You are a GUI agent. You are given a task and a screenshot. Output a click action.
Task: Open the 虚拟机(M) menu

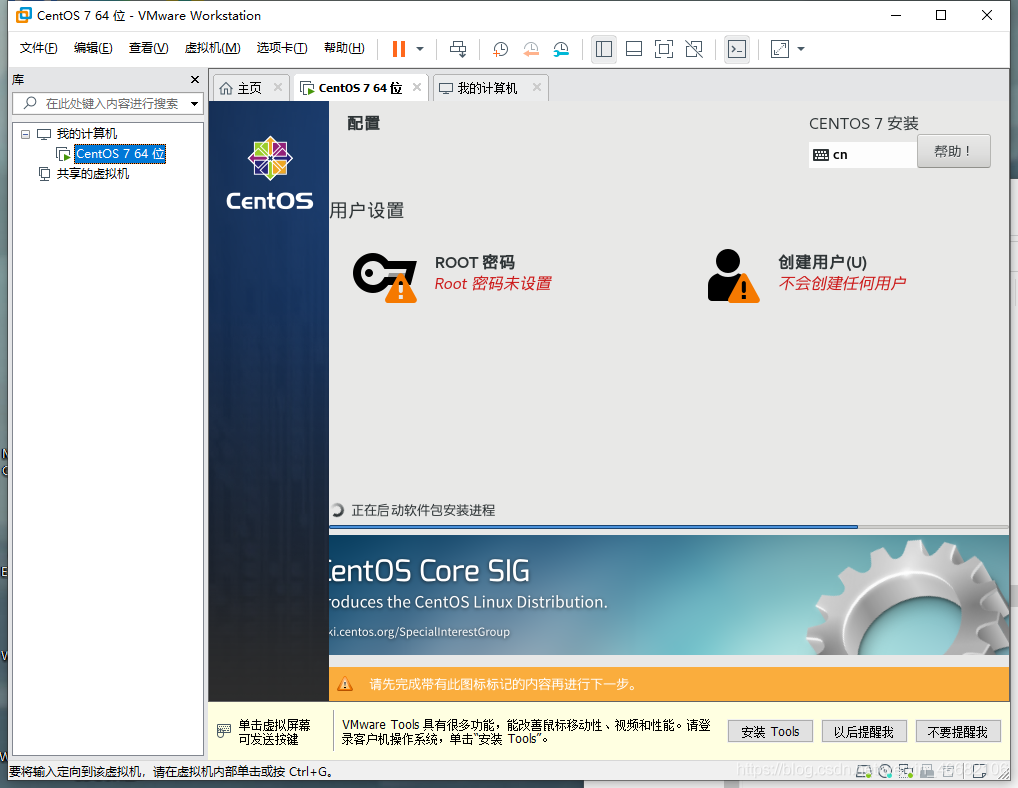[212, 48]
